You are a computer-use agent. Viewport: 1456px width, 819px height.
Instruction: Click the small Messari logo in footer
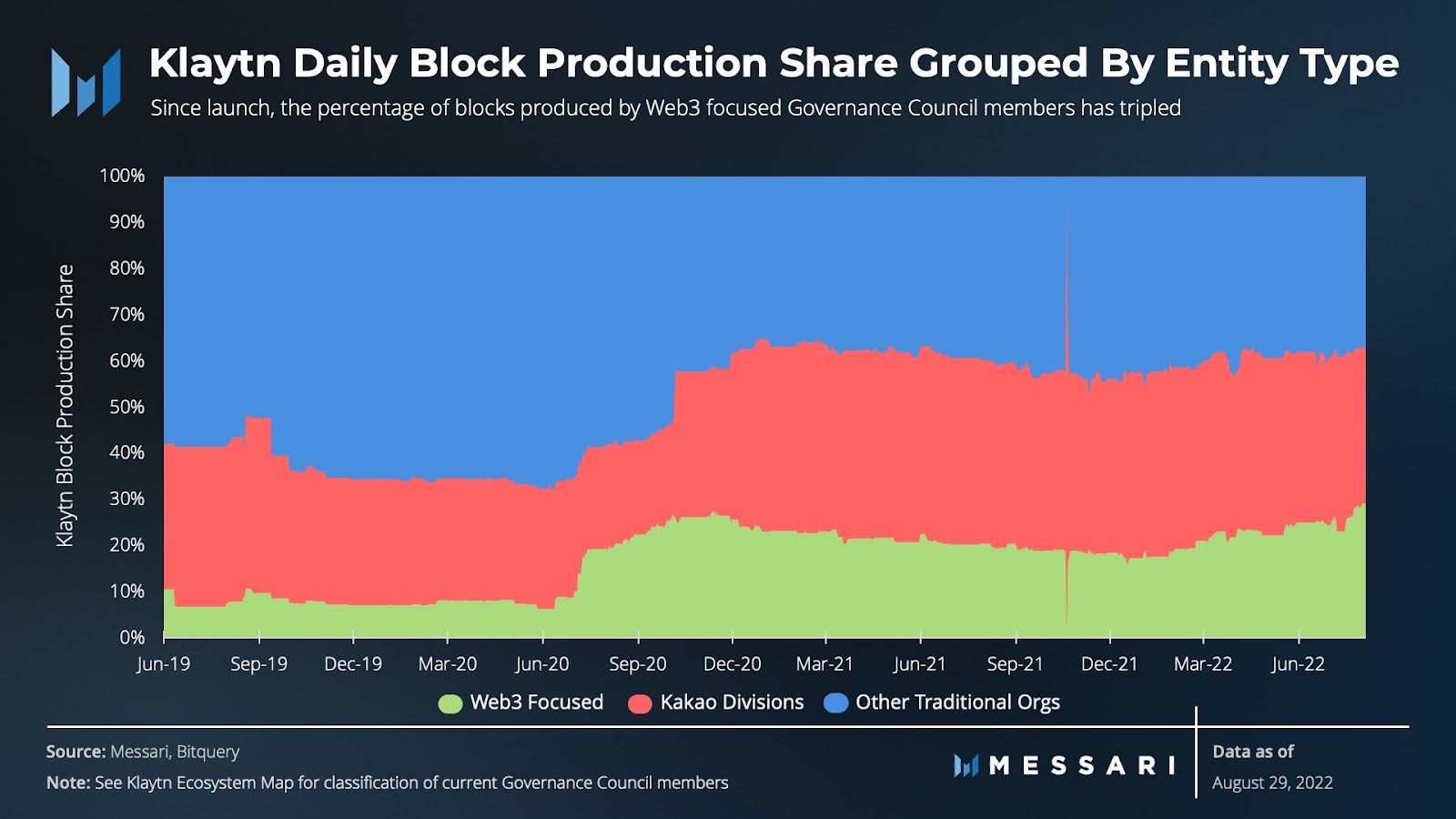(966, 765)
